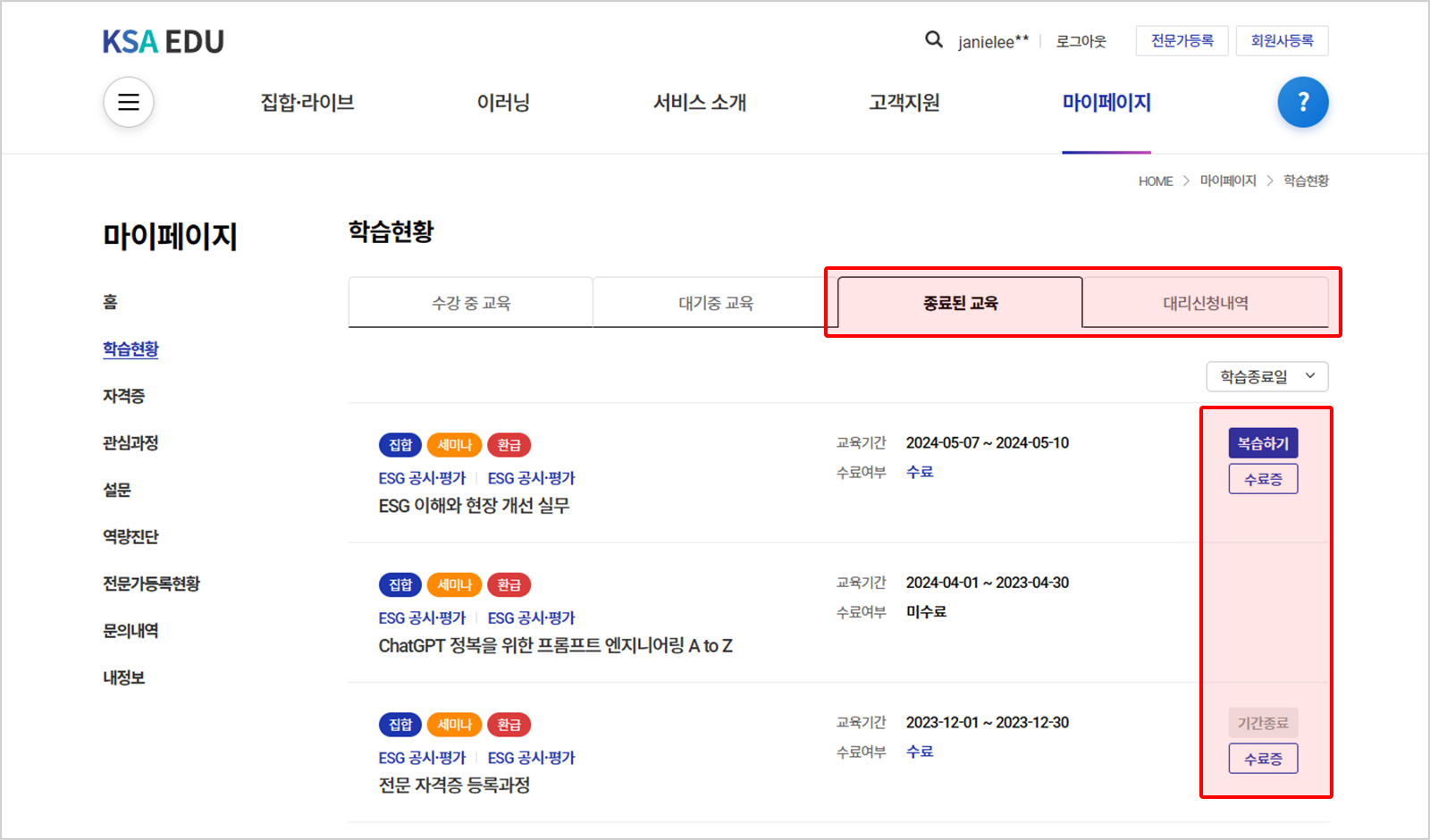Open the 대리신청내역 tab
The height and width of the screenshot is (840, 1430).
[x=1206, y=303]
